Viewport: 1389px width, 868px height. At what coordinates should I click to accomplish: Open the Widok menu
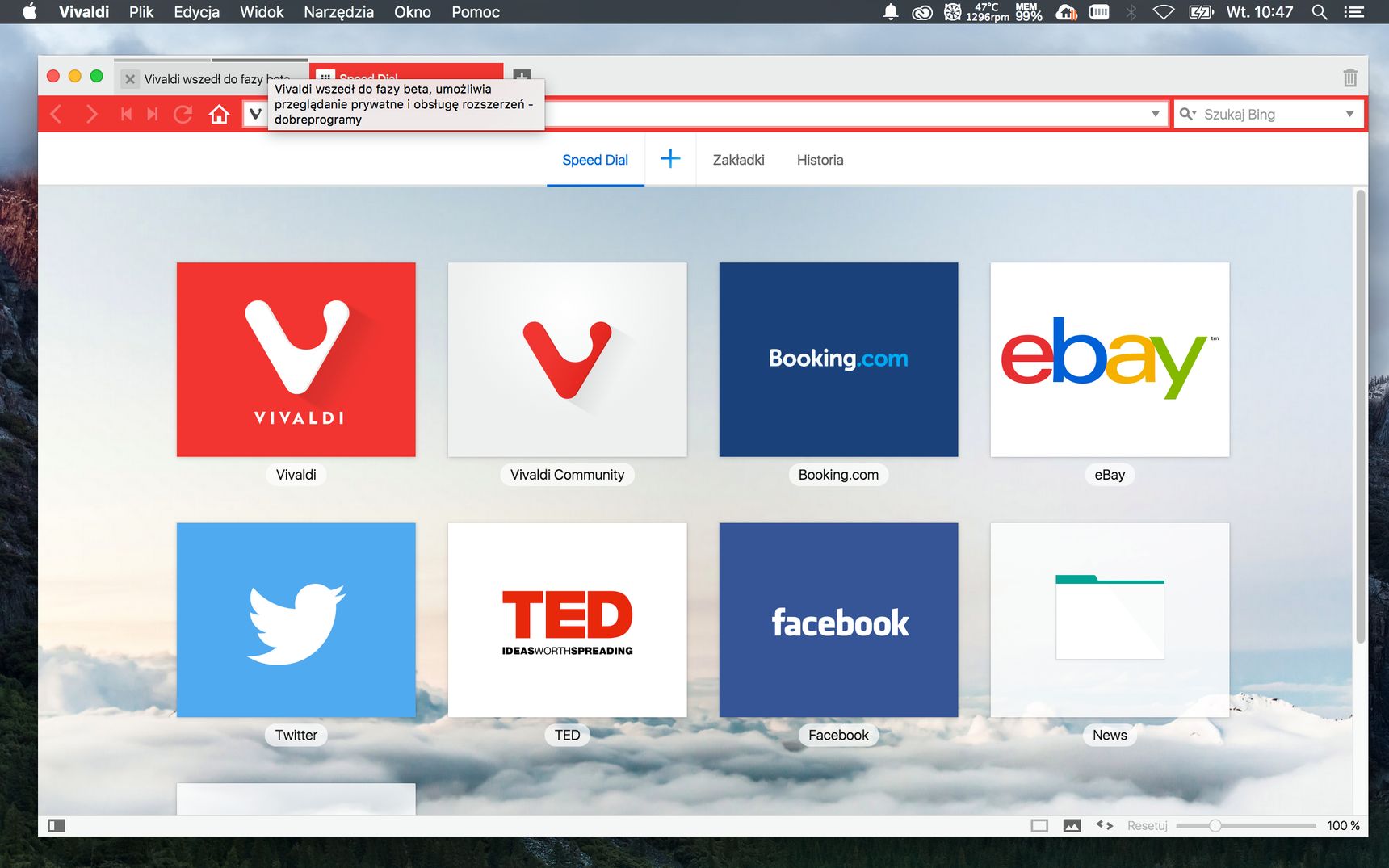click(262, 12)
